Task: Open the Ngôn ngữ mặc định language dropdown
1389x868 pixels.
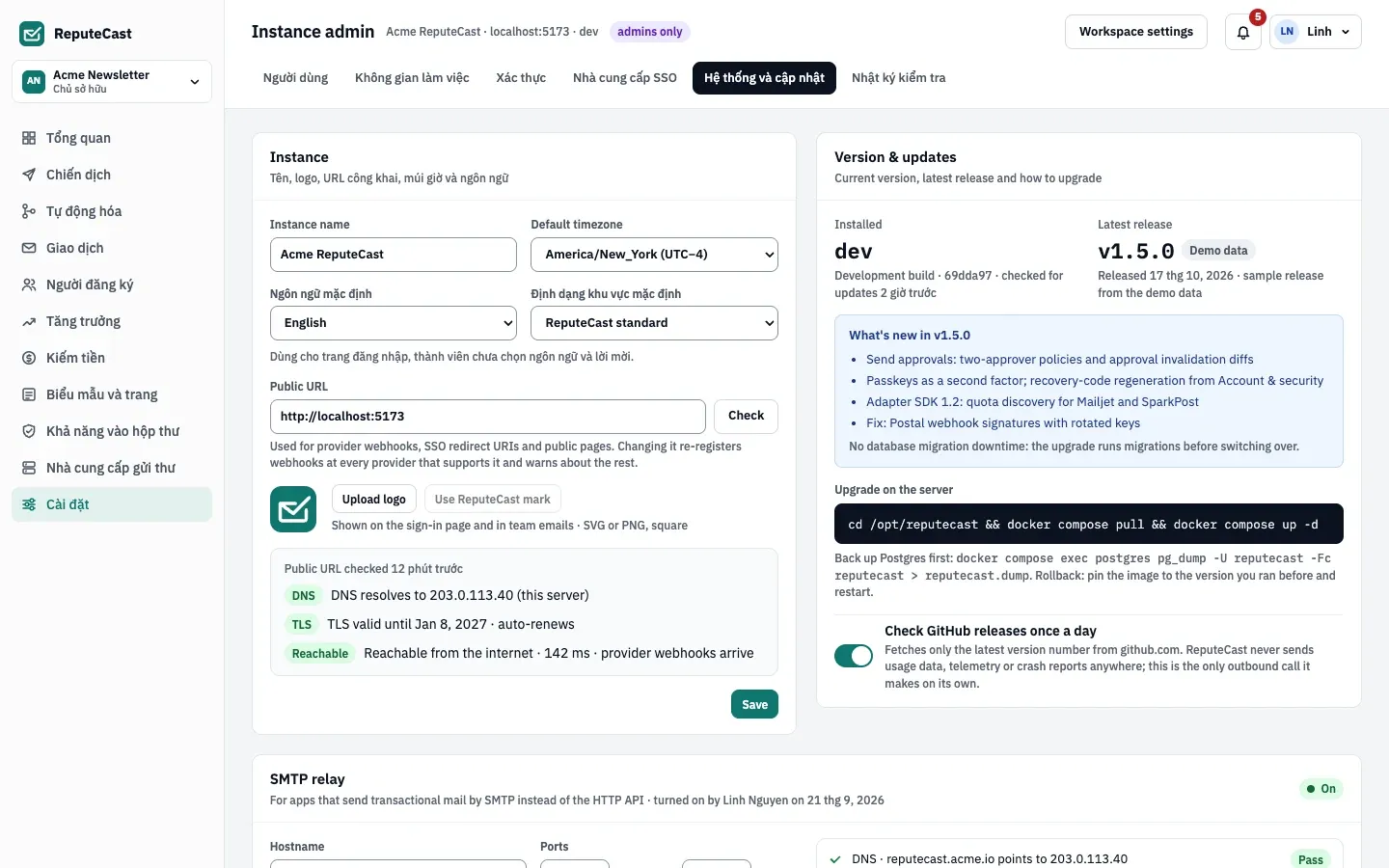Action: pos(394,323)
